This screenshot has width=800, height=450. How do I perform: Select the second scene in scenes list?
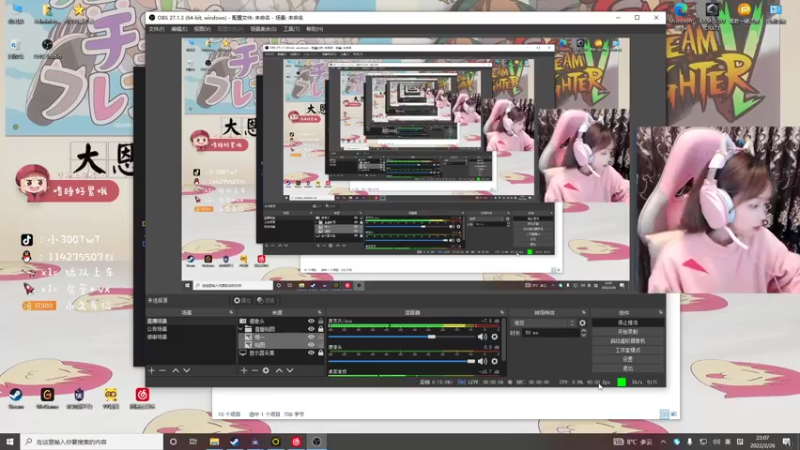191,329
